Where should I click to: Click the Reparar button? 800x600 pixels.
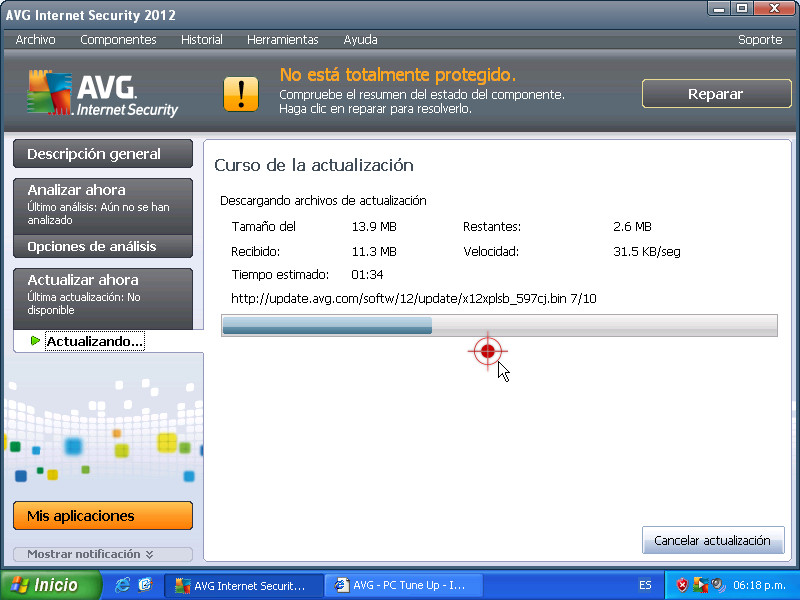click(716, 94)
